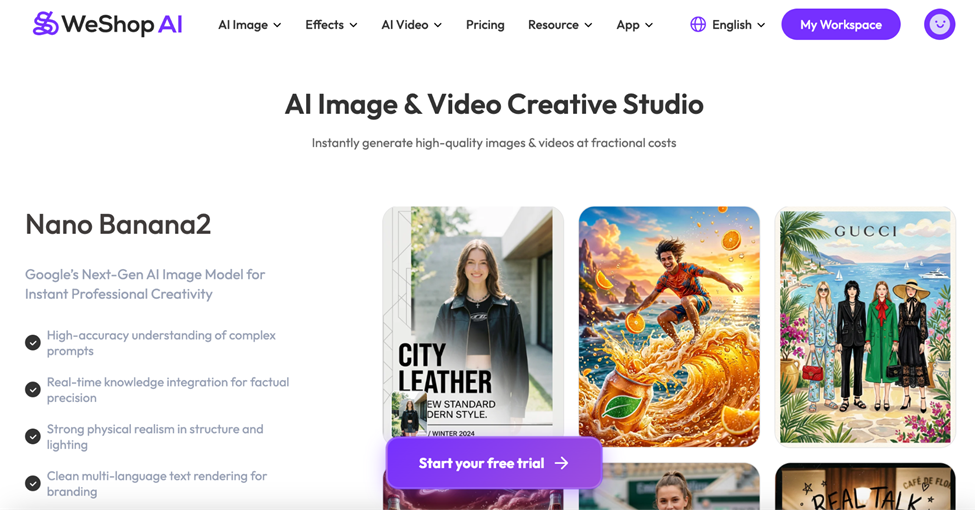Viewport: 975px width, 510px height.
Task: Select the orange juice surfer image
Action: [669, 325]
